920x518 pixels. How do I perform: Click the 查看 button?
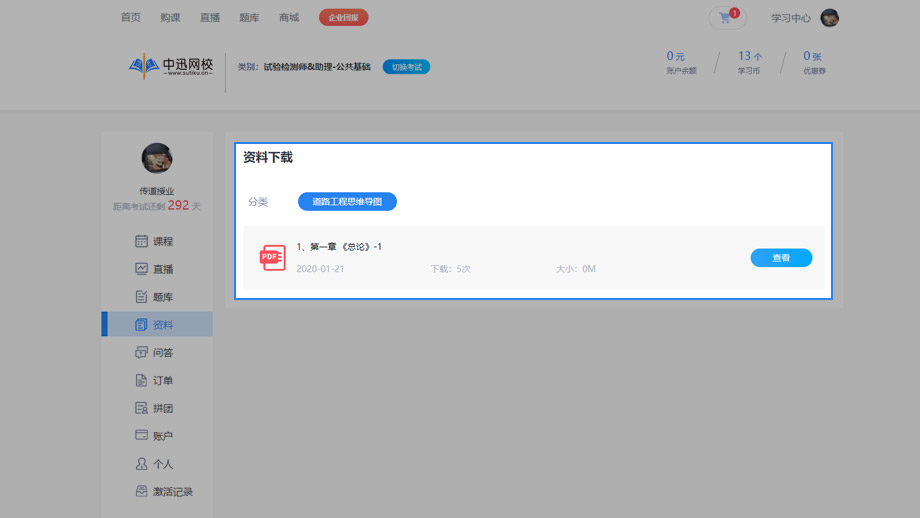point(781,258)
